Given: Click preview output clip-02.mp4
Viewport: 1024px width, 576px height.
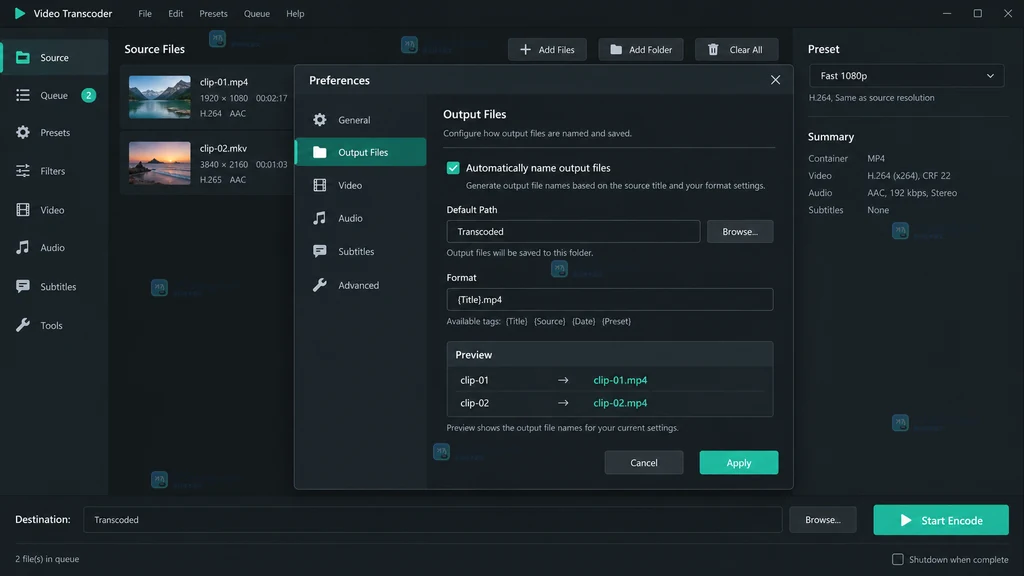Looking at the screenshot, I should coord(620,403).
